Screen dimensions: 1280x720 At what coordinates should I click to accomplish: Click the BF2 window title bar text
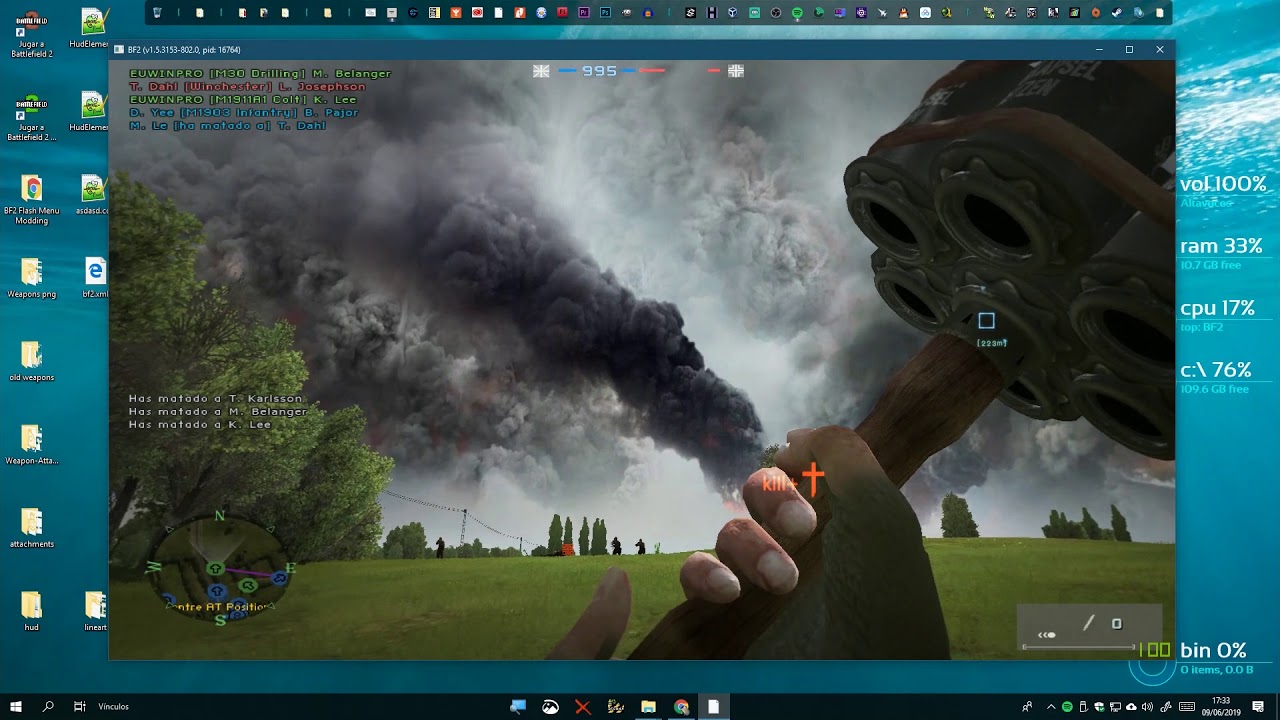point(184,50)
